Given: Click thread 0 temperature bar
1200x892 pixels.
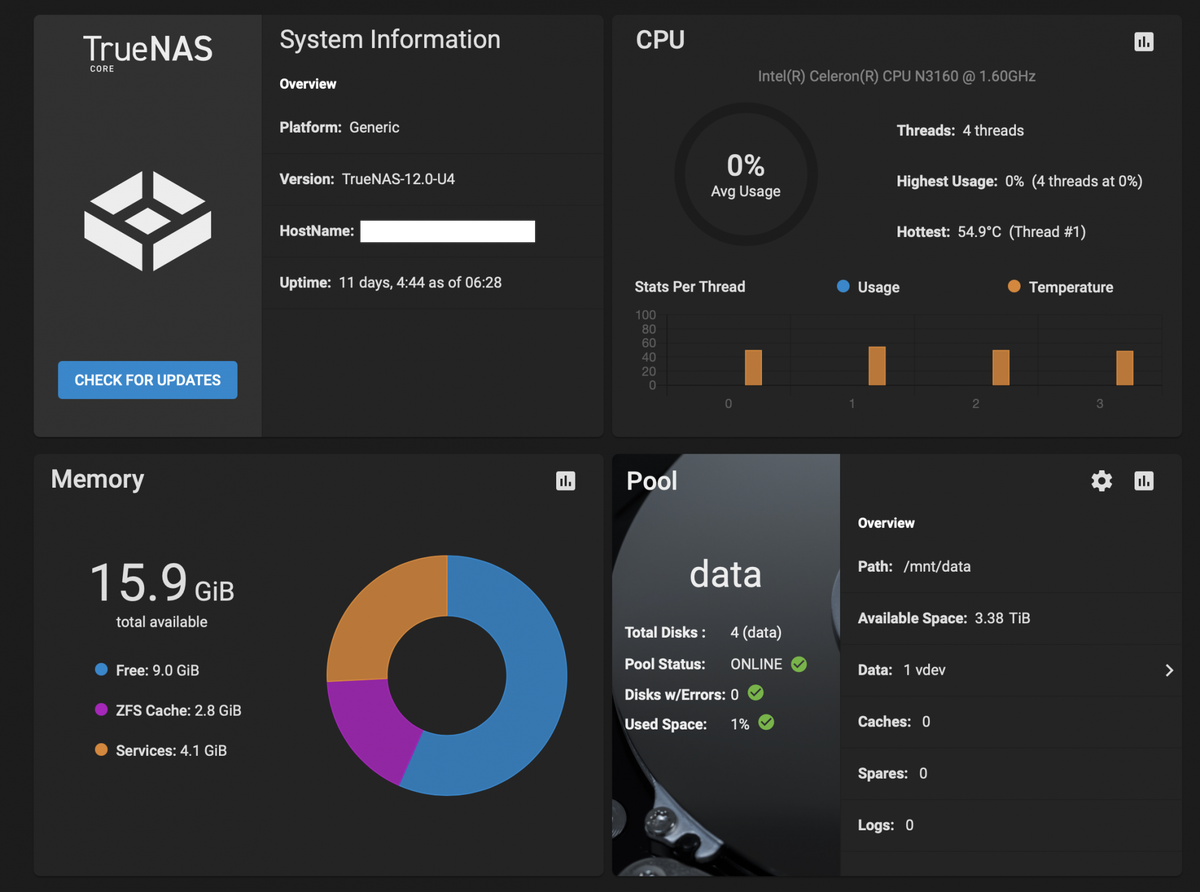Looking at the screenshot, I should pos(753,367).
